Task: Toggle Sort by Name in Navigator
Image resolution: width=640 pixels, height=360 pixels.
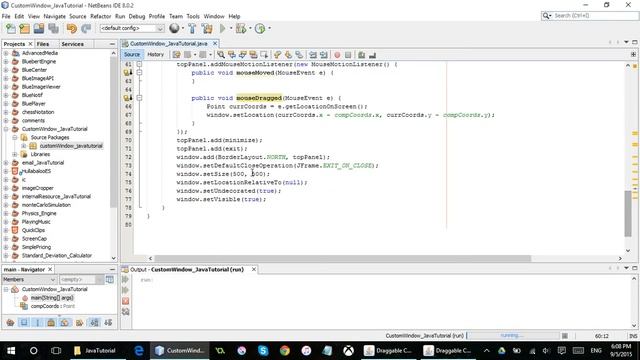Action: pos(94,323)
